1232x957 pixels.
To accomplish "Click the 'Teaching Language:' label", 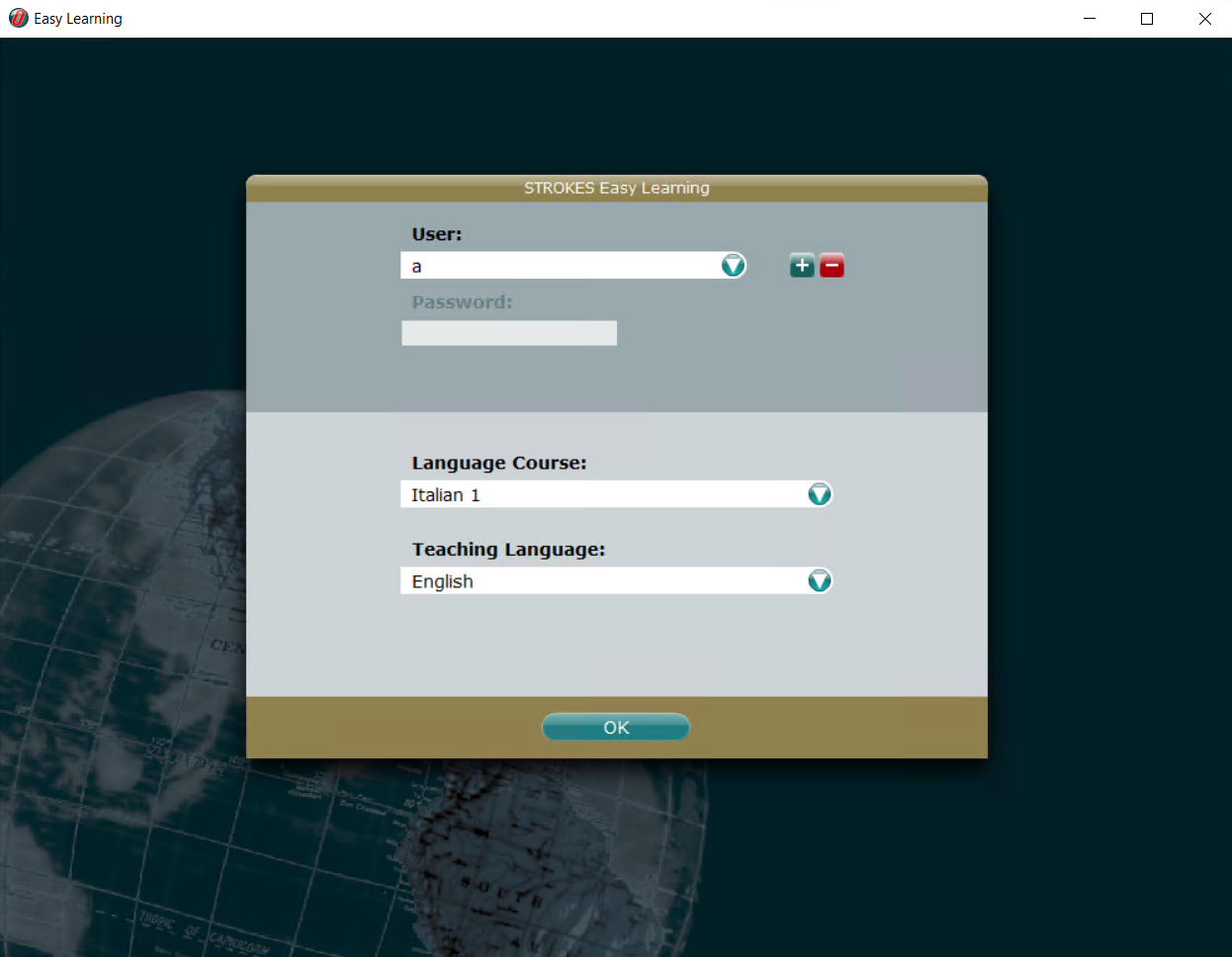I will click(x=508, y=550).
